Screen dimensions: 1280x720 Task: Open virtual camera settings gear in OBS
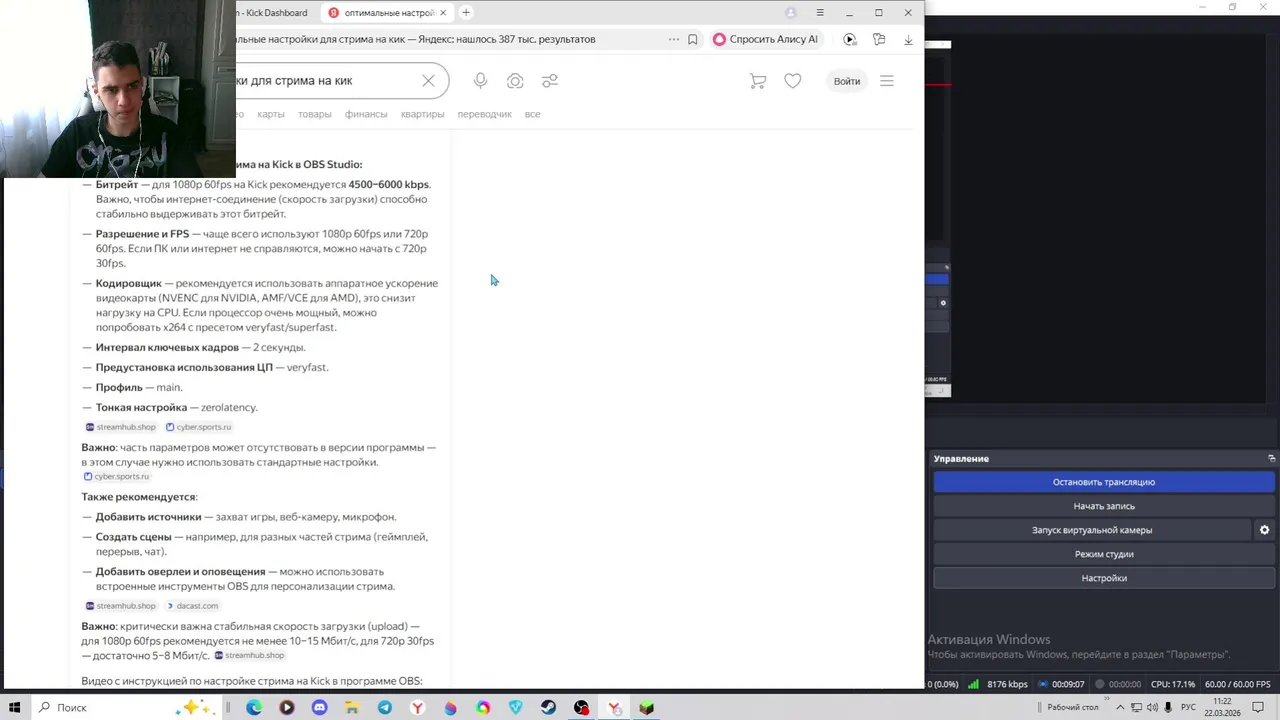1264,530
